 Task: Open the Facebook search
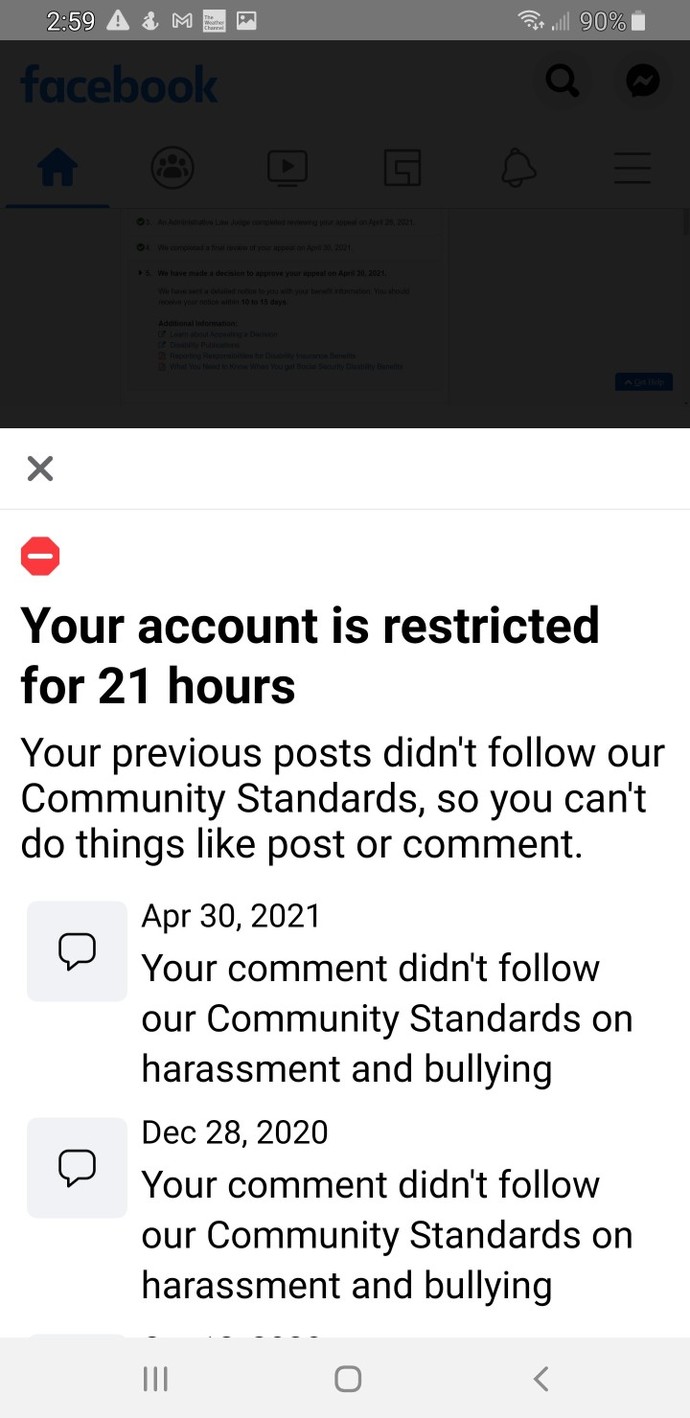point(562,81)
